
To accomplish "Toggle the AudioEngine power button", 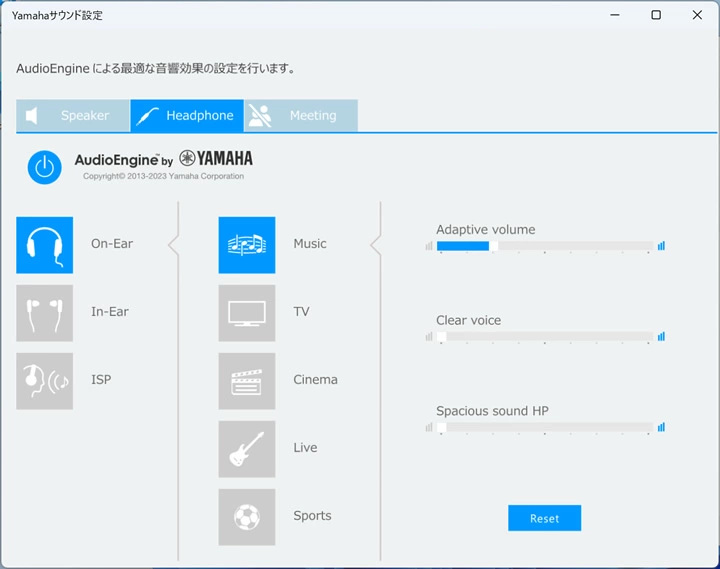I will click(x=44, y=167).
